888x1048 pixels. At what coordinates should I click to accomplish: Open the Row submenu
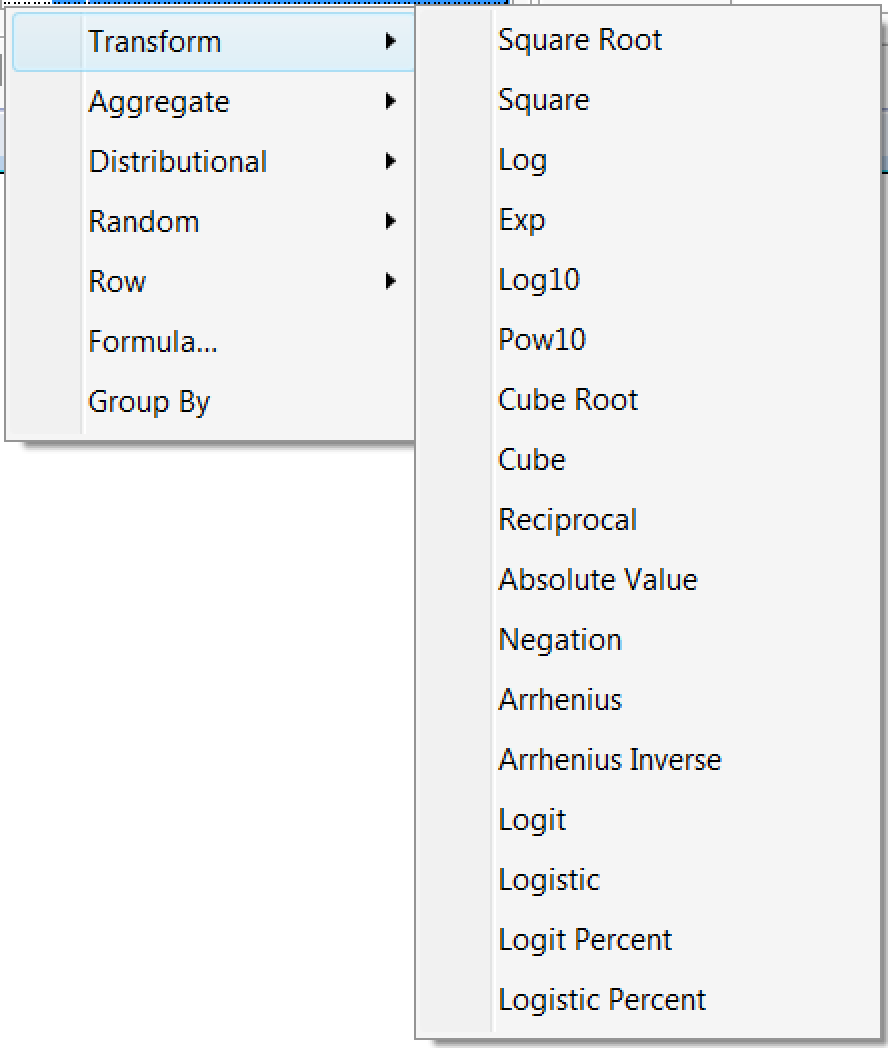click(117, 282)
